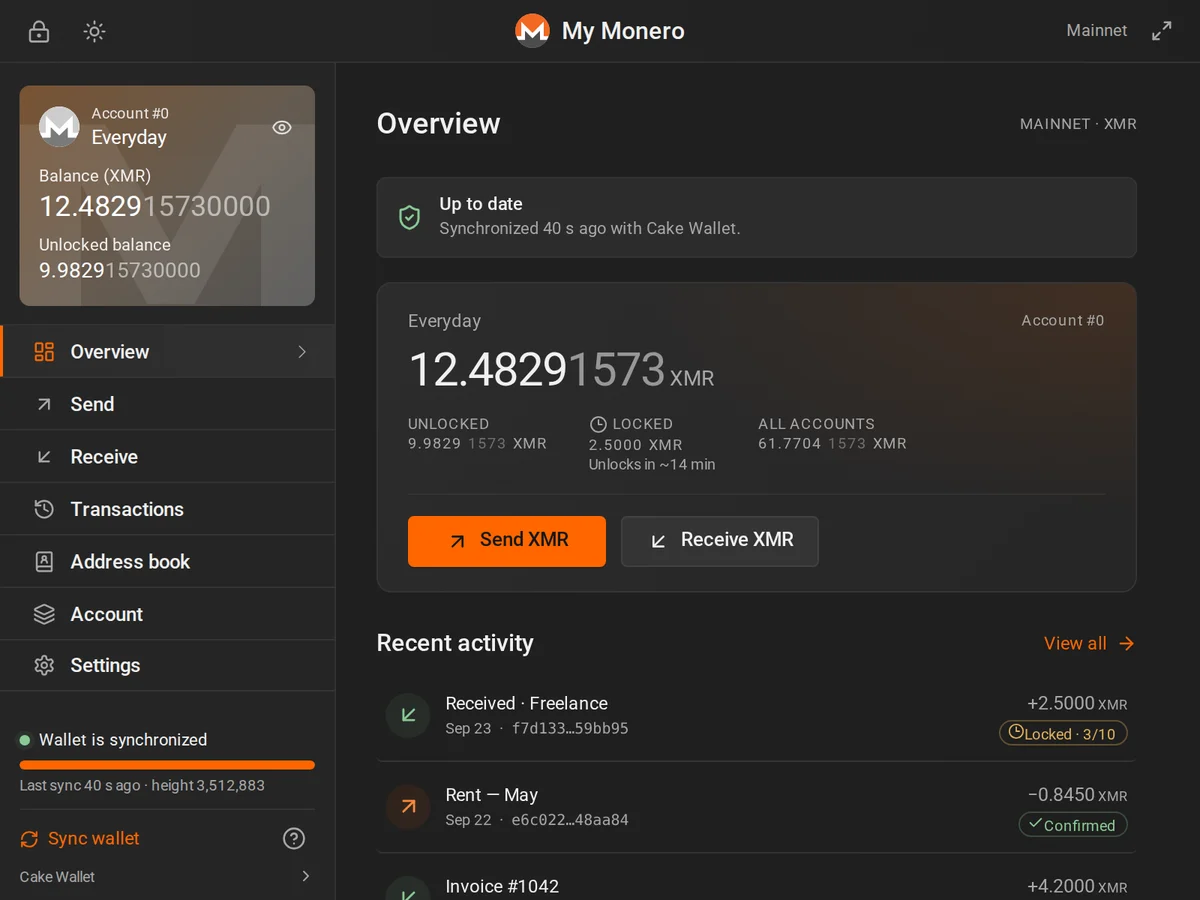1200x900 pixels.
Task: Click the +2.5000 XMR amount
Action: click(x=1077, y=704)
